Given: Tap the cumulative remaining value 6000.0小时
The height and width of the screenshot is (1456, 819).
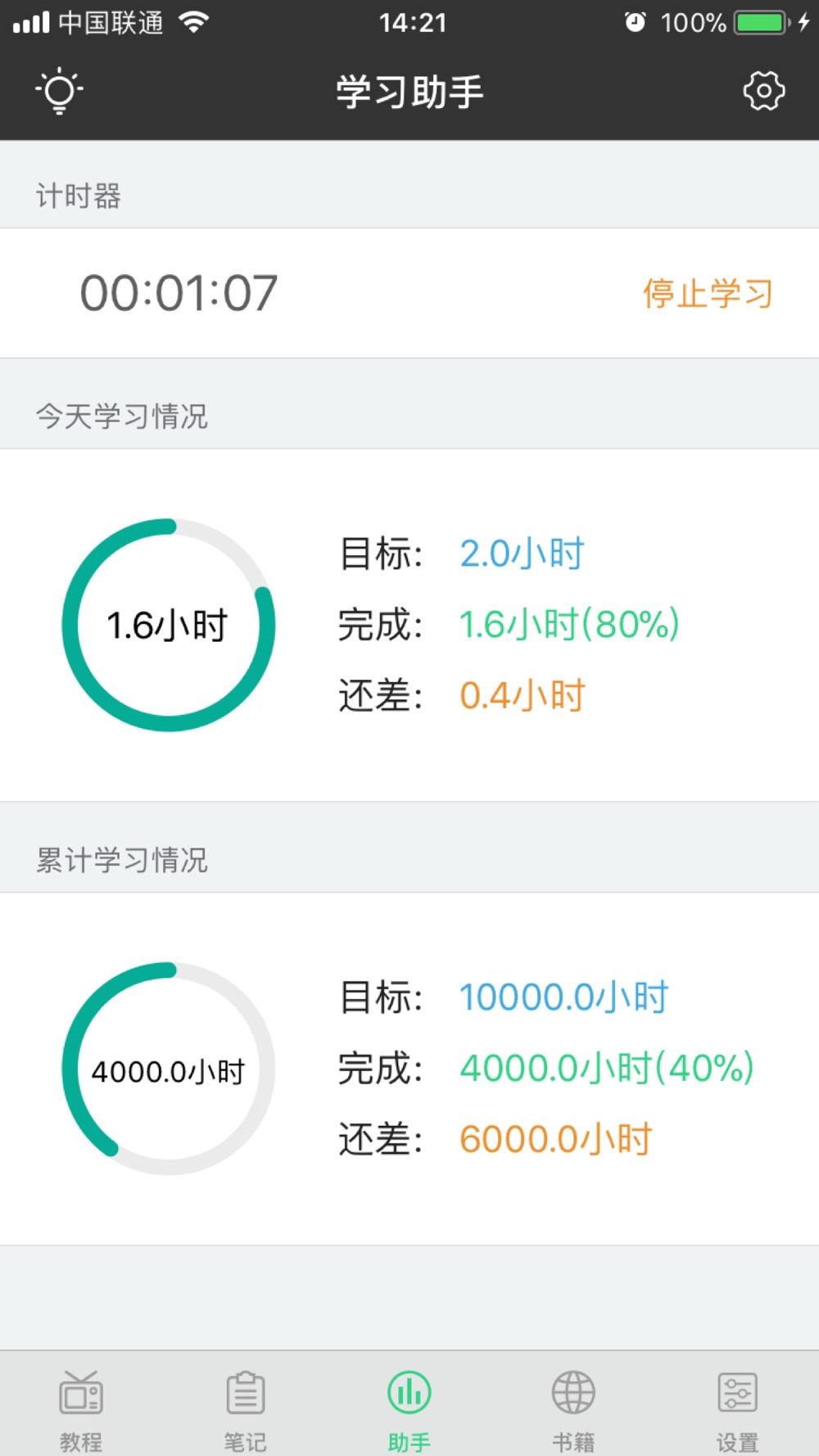Looking at the screenshot, I should click(x=555, y=1139).
